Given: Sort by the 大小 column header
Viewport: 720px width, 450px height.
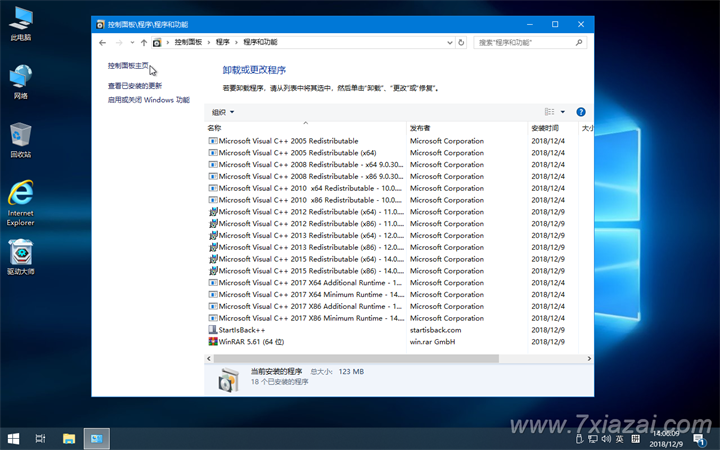Looking at the screenshot, I should click(x=586, y=128).
